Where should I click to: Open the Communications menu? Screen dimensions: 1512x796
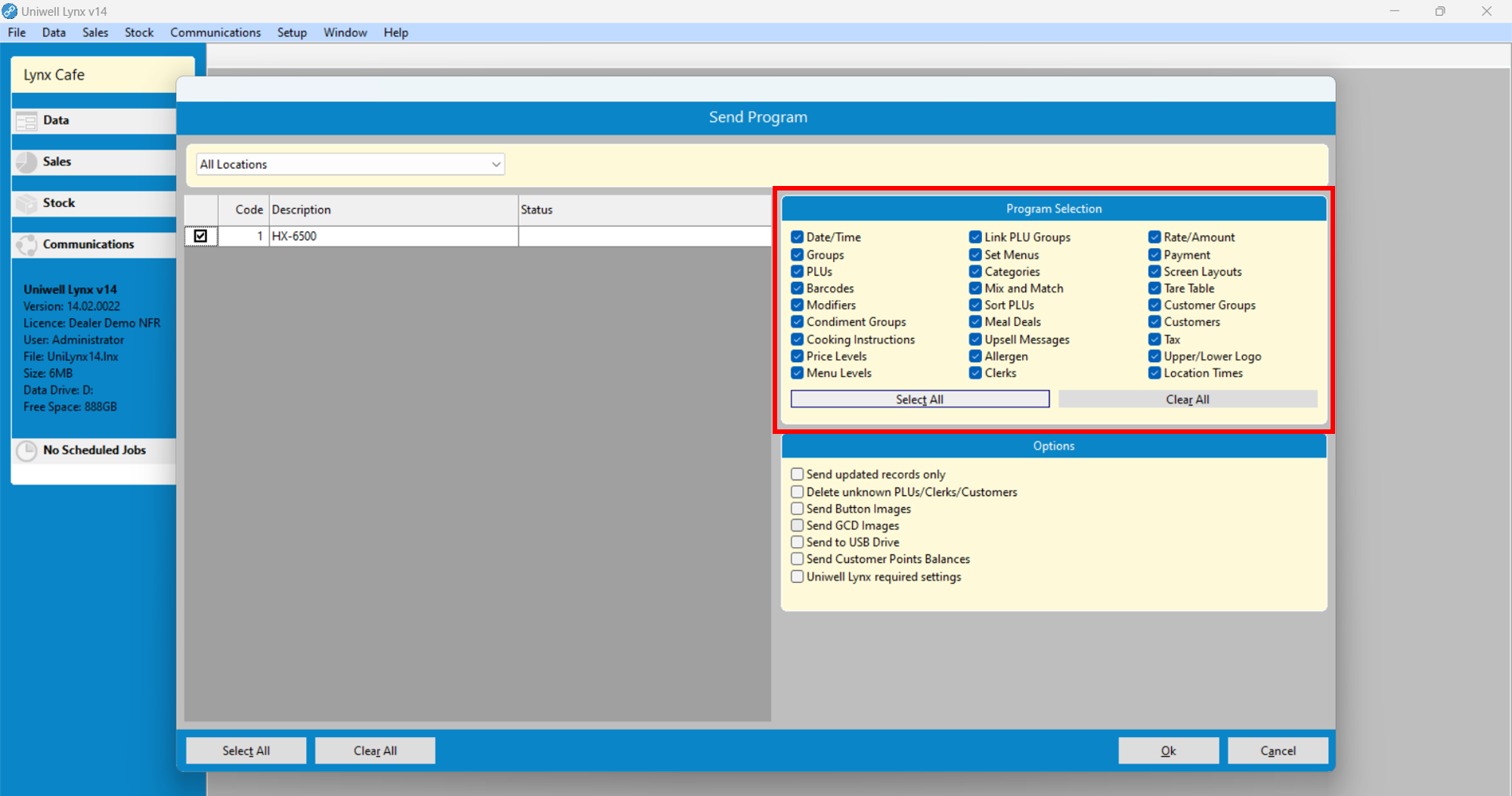(215, 33)
